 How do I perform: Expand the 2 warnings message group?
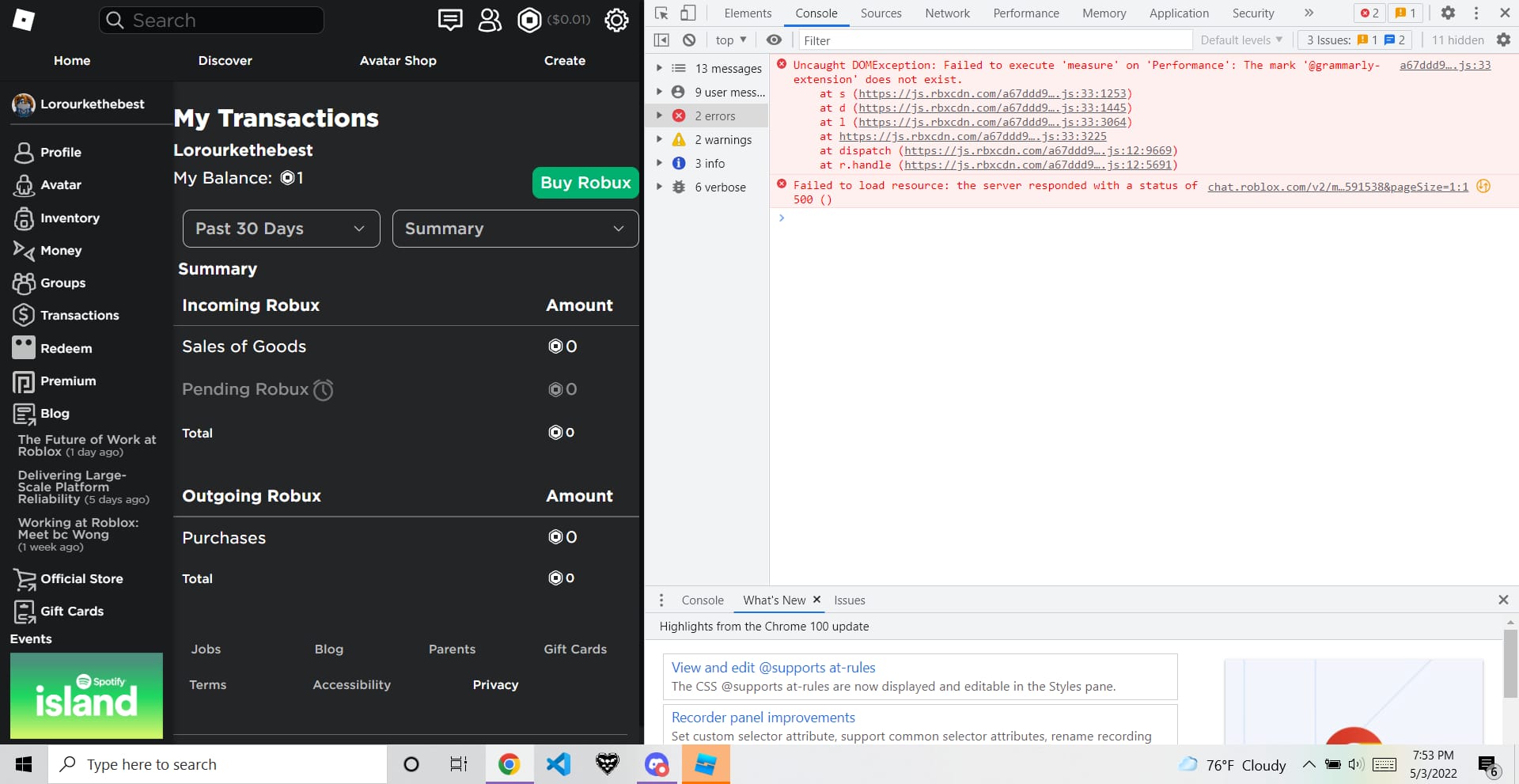[x=659, y=140]
